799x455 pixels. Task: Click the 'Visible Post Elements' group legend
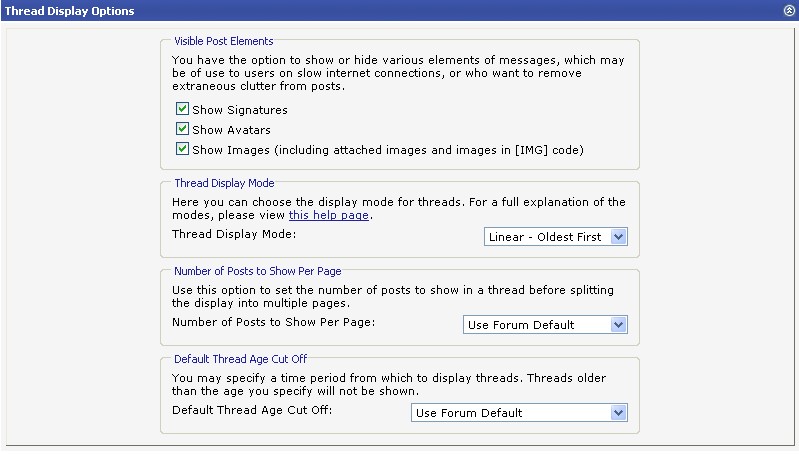click(x=224, y=41)
